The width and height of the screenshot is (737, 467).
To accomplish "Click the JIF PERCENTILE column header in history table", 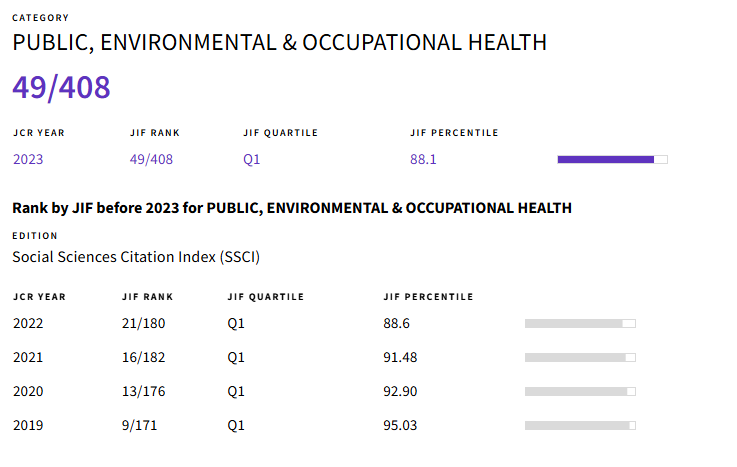I will pyautogui.click(x=428, y=297).
